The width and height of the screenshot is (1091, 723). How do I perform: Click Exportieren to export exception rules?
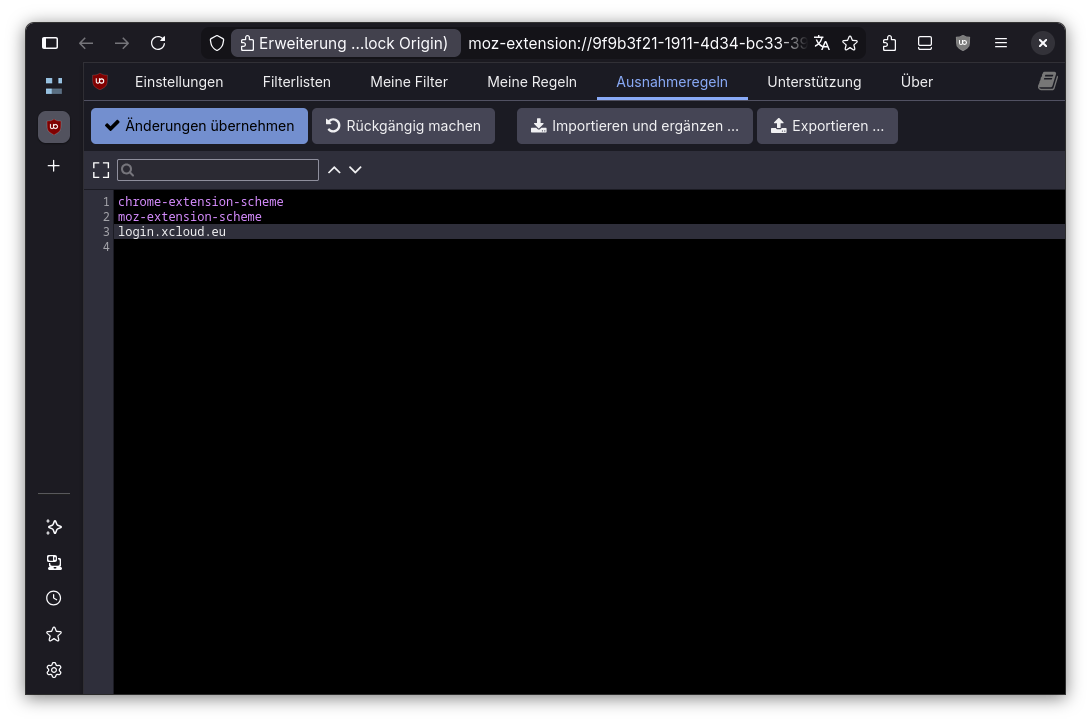pyautogui.click(x=827, y=126)
